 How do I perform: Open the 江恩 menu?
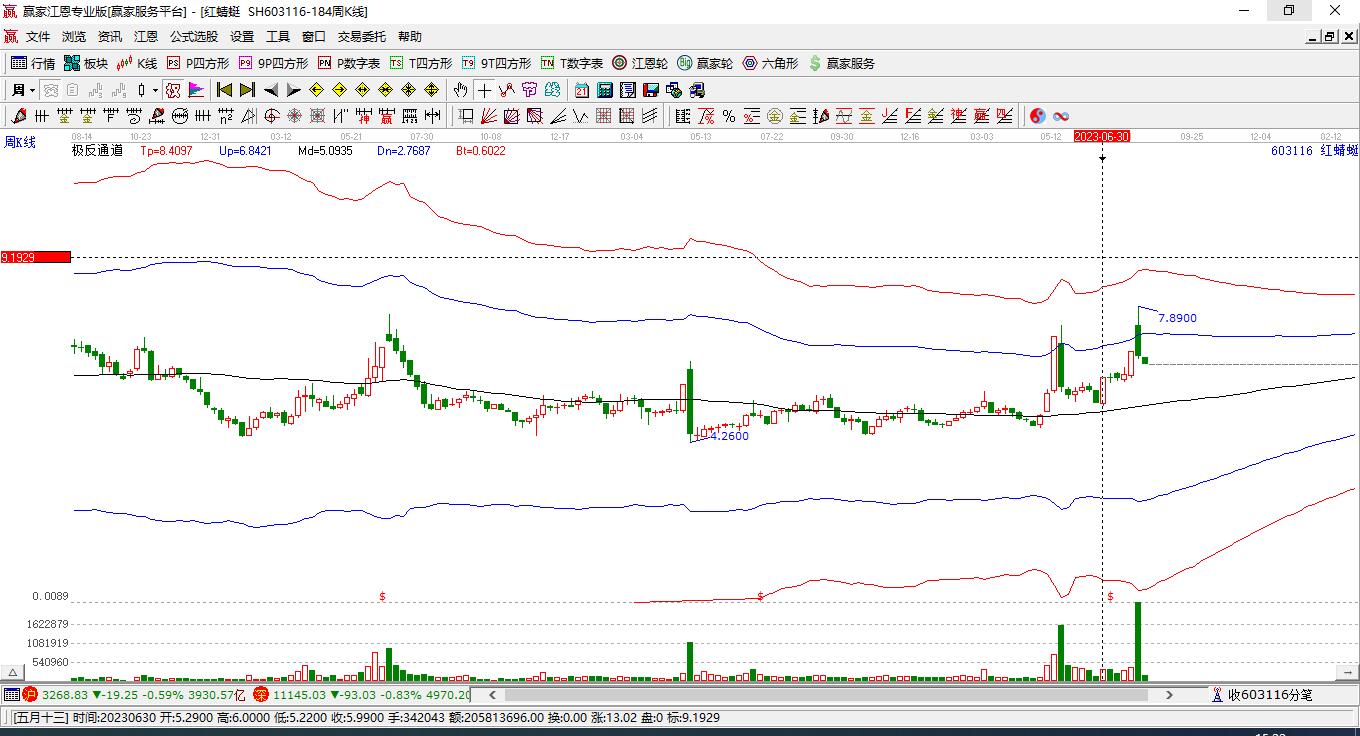point(146,37)
